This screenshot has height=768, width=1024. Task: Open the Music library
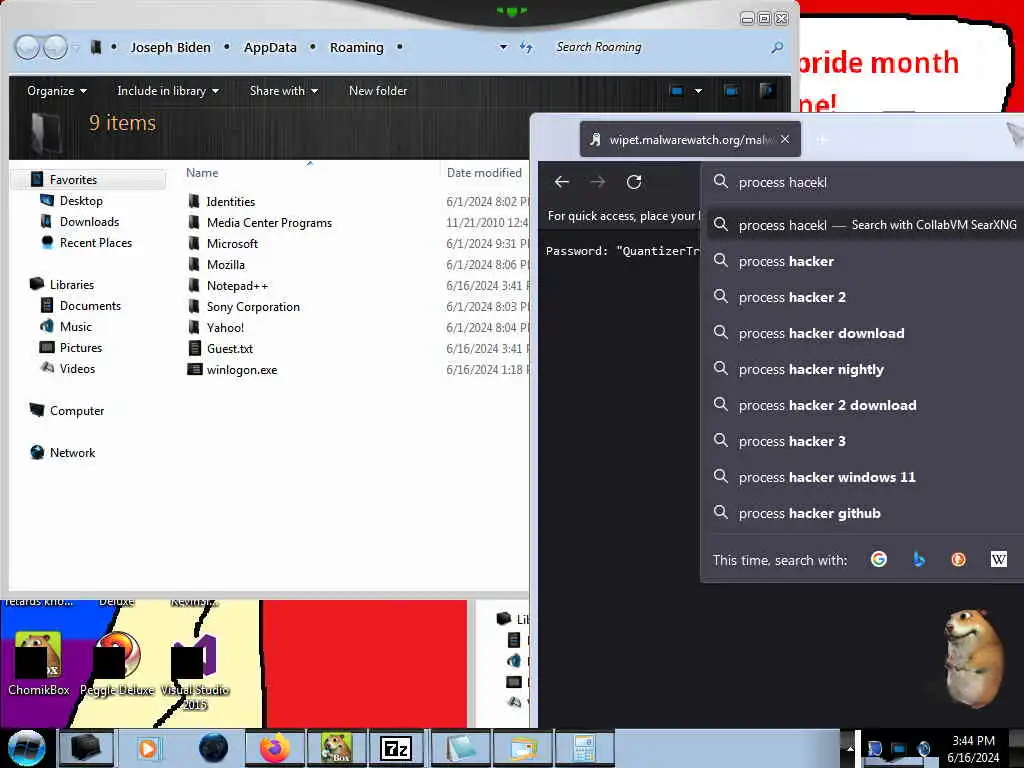pyautogui.click(x=76, y=327)
